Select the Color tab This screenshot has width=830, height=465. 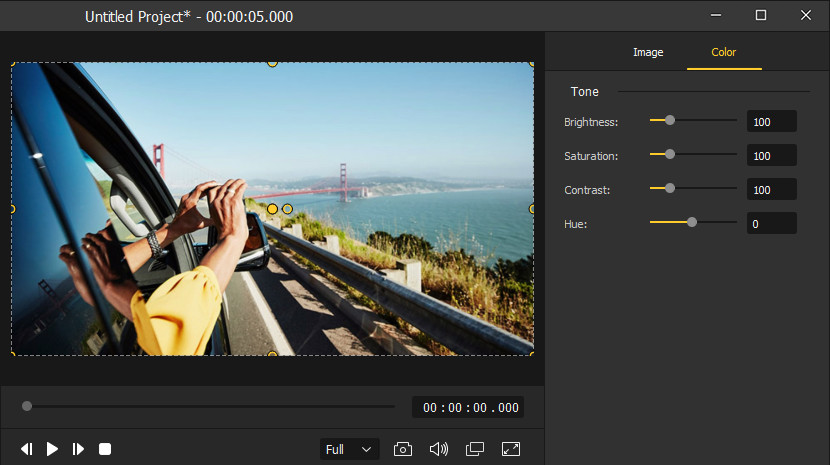(x=723, y=52)
